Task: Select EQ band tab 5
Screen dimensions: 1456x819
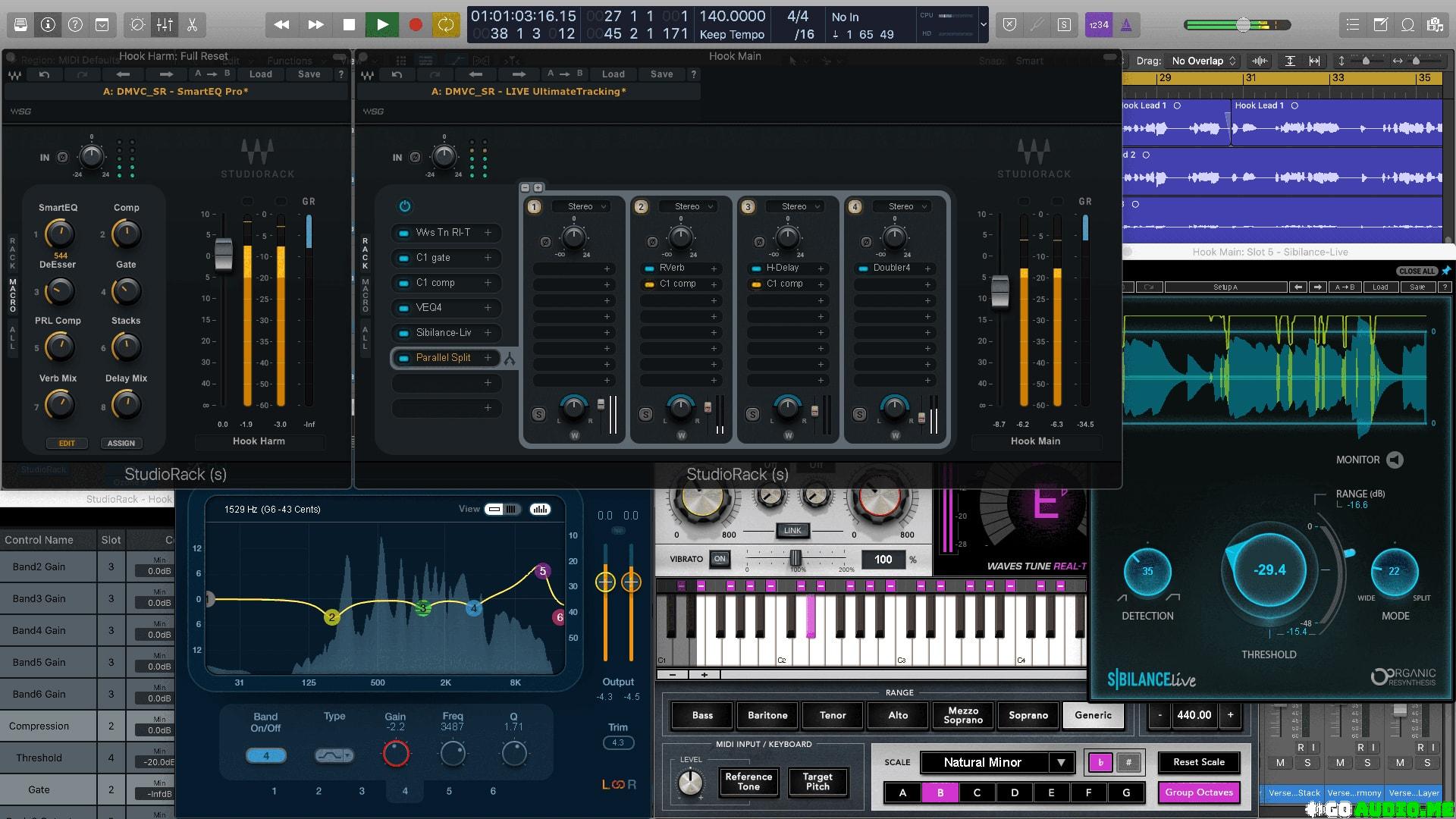Action: [x=449, y=791]
